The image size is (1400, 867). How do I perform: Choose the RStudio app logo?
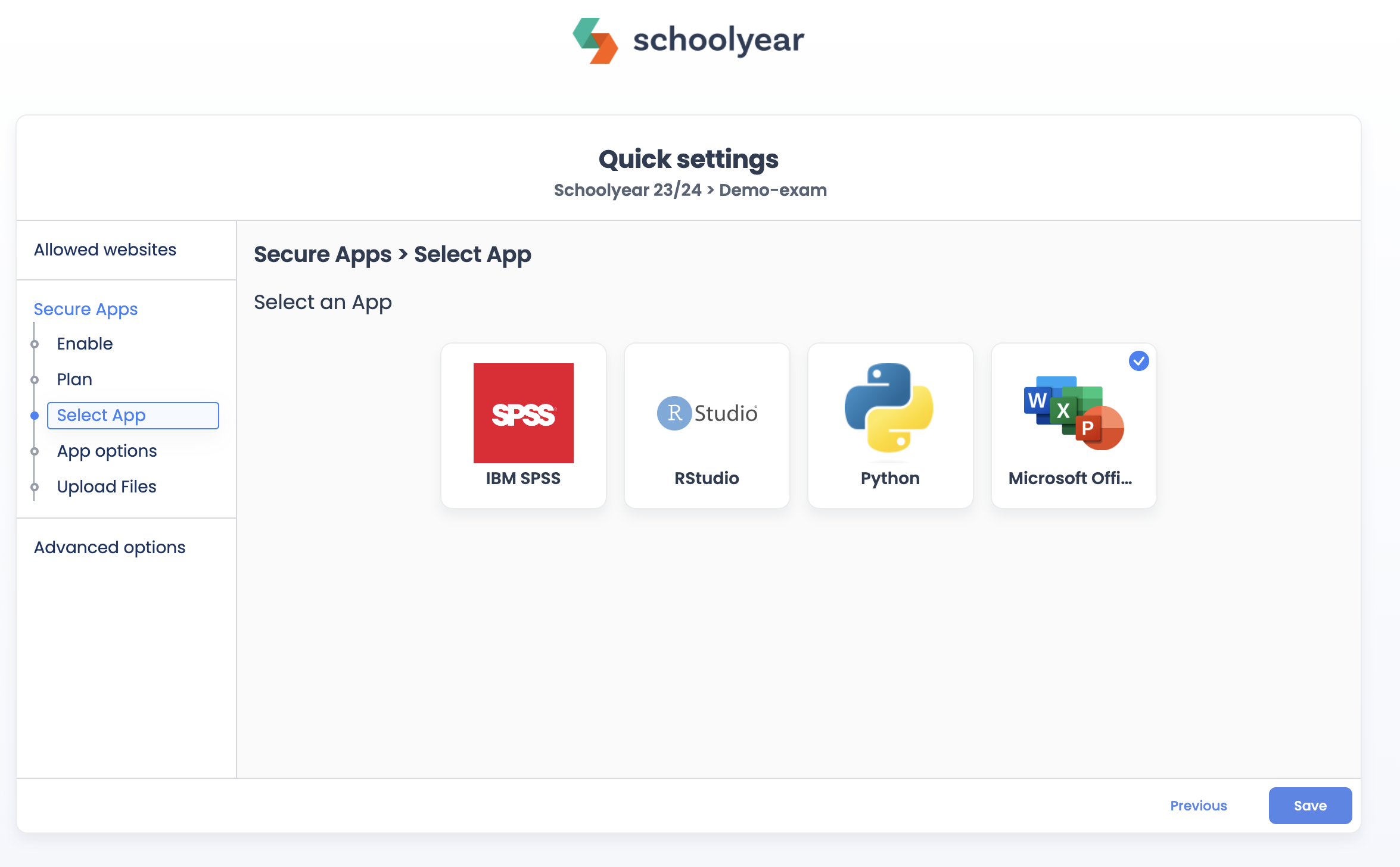coord(707,413)
